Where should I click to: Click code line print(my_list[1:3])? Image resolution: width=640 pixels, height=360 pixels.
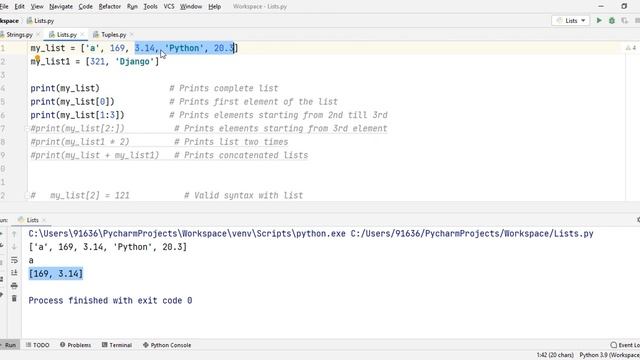[x=77, y=115]
